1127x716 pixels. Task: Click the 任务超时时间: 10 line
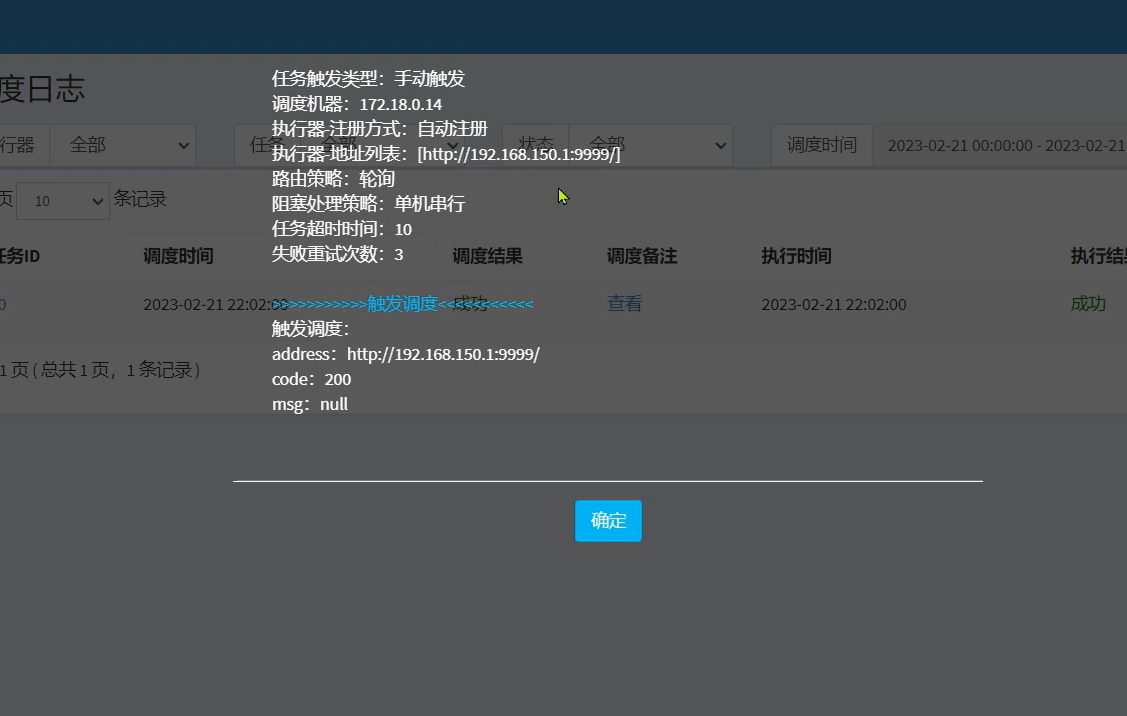click(341, 229)
